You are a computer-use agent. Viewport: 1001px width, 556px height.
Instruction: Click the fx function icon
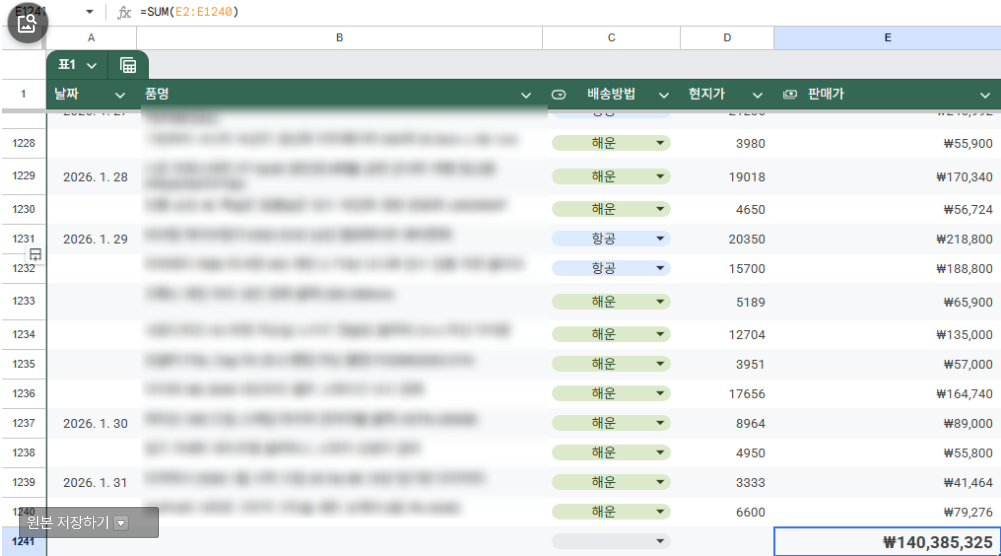(124, 12)
